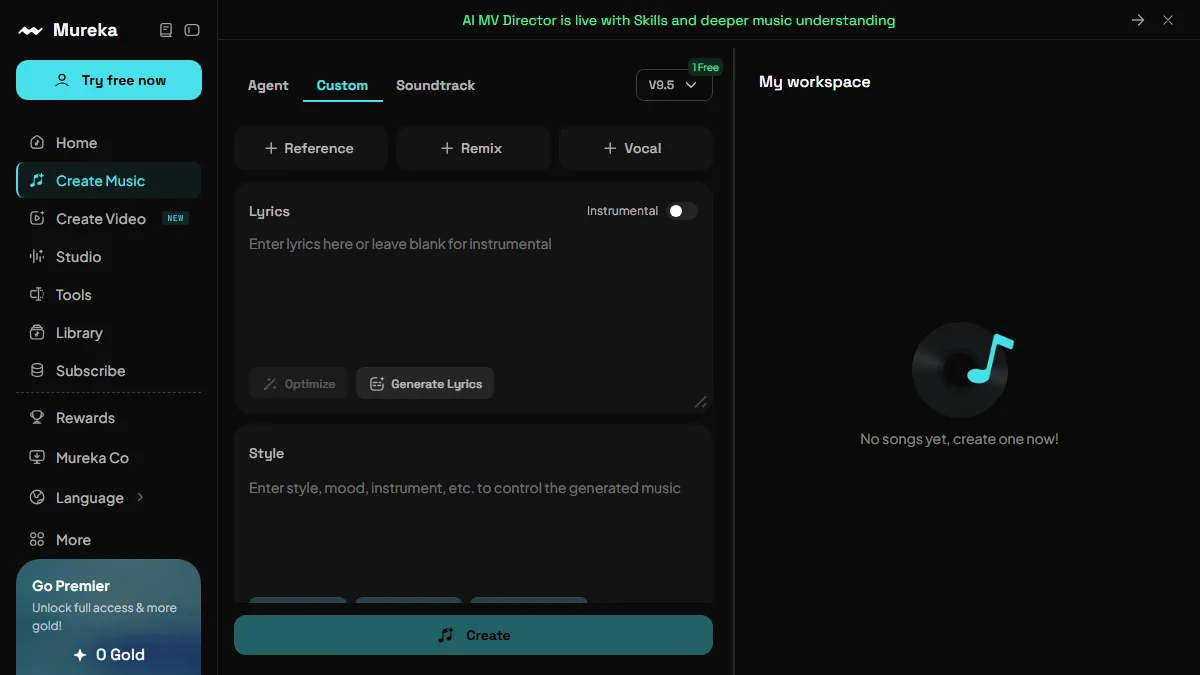Click the Remix button

point(473,148)
